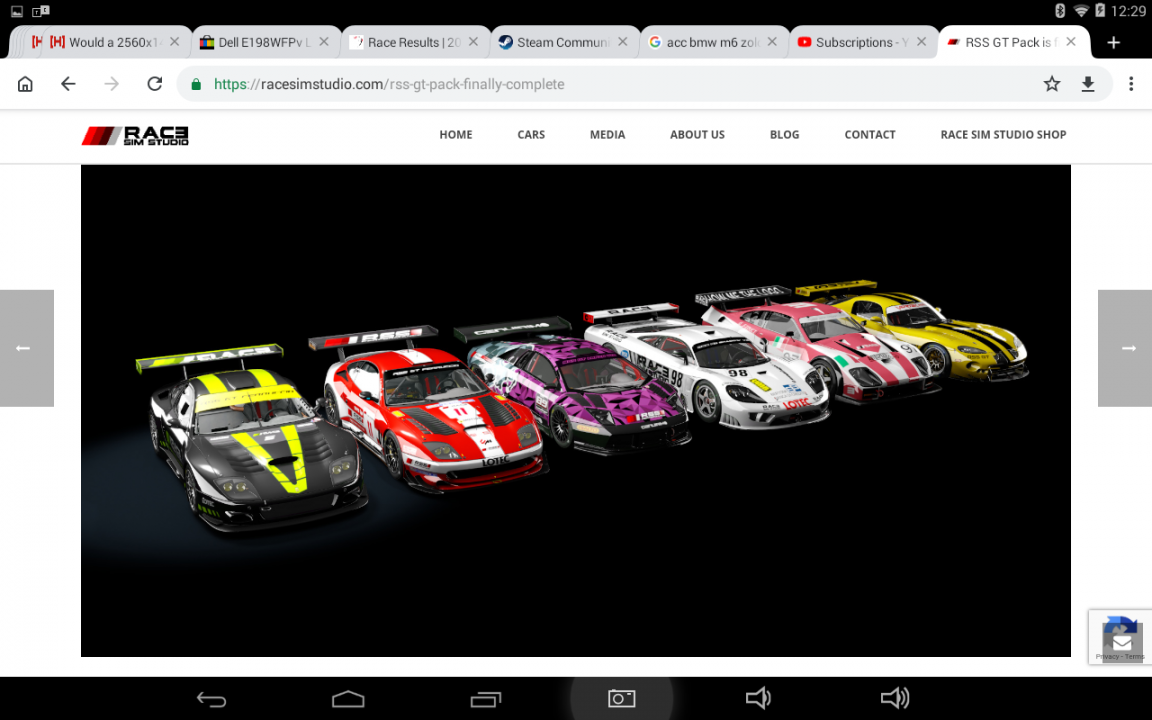This screenshot has height=720, width=1152.
Task: Open the BLOG page
Action: [785, 134]
